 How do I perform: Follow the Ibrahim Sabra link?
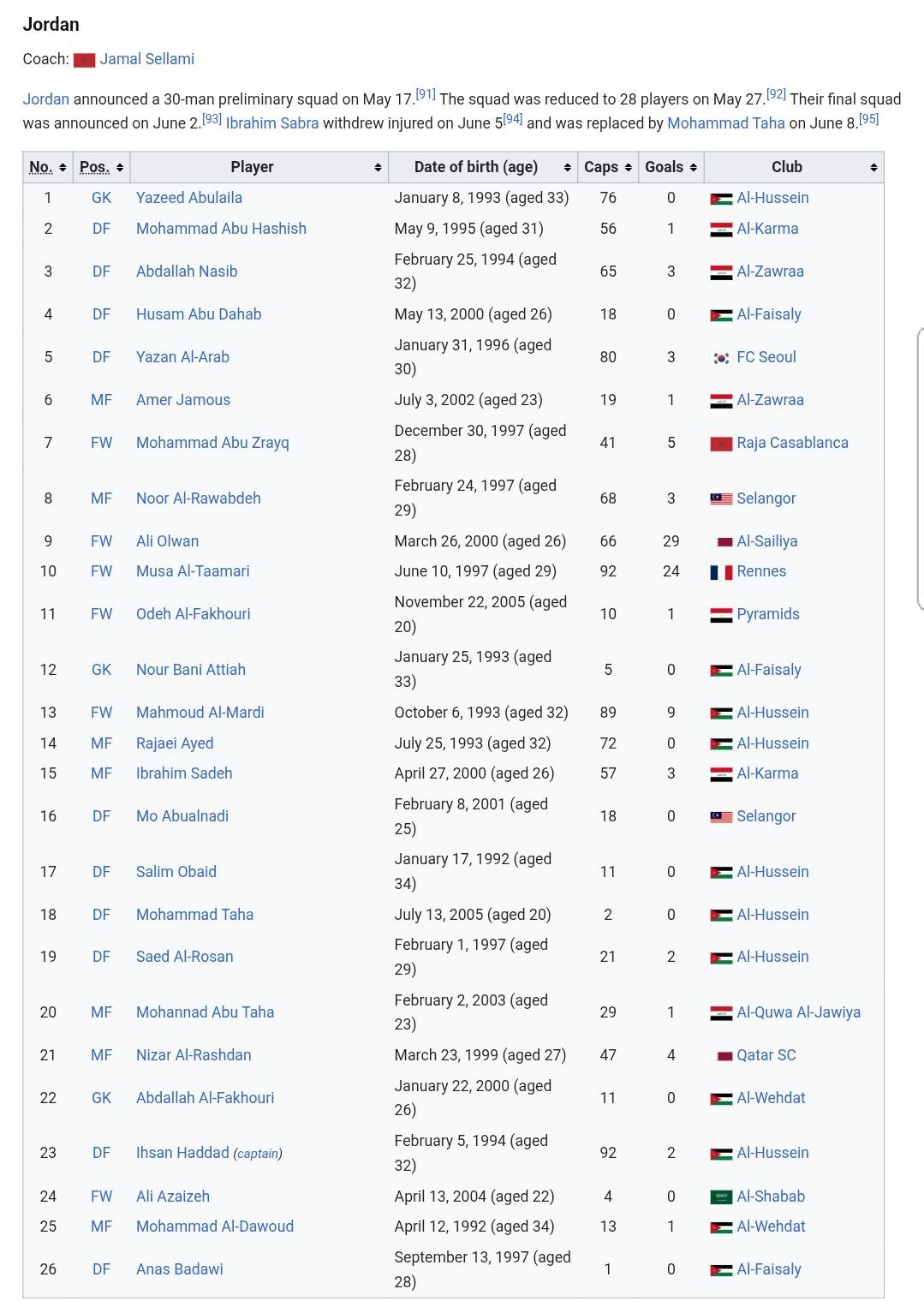point(272,123)
